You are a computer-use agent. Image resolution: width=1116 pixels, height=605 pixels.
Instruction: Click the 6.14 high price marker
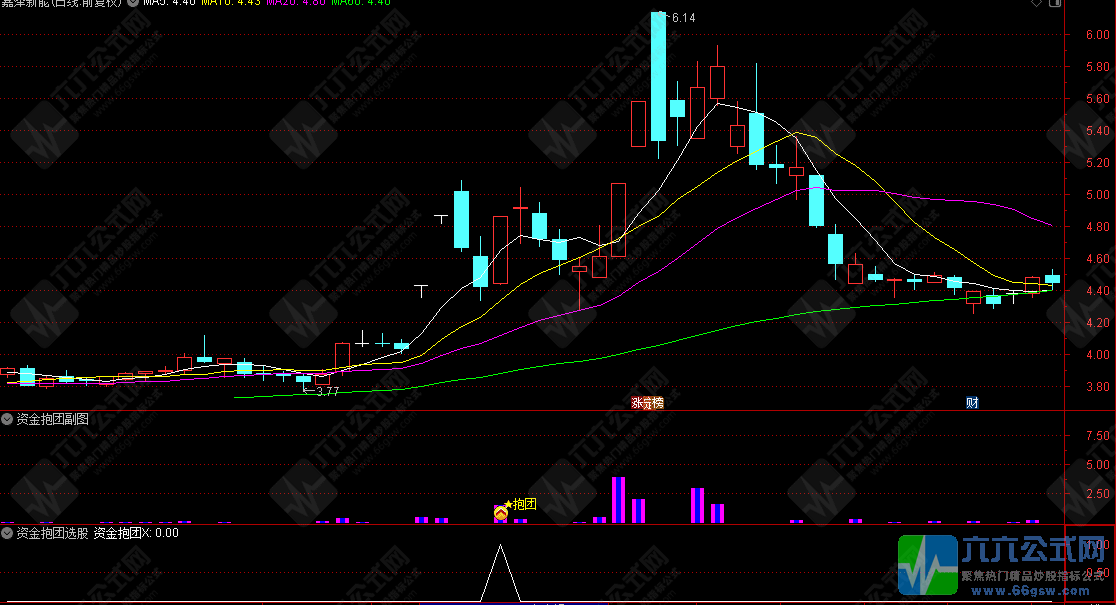pyautogui.click(x=682, y=18)
